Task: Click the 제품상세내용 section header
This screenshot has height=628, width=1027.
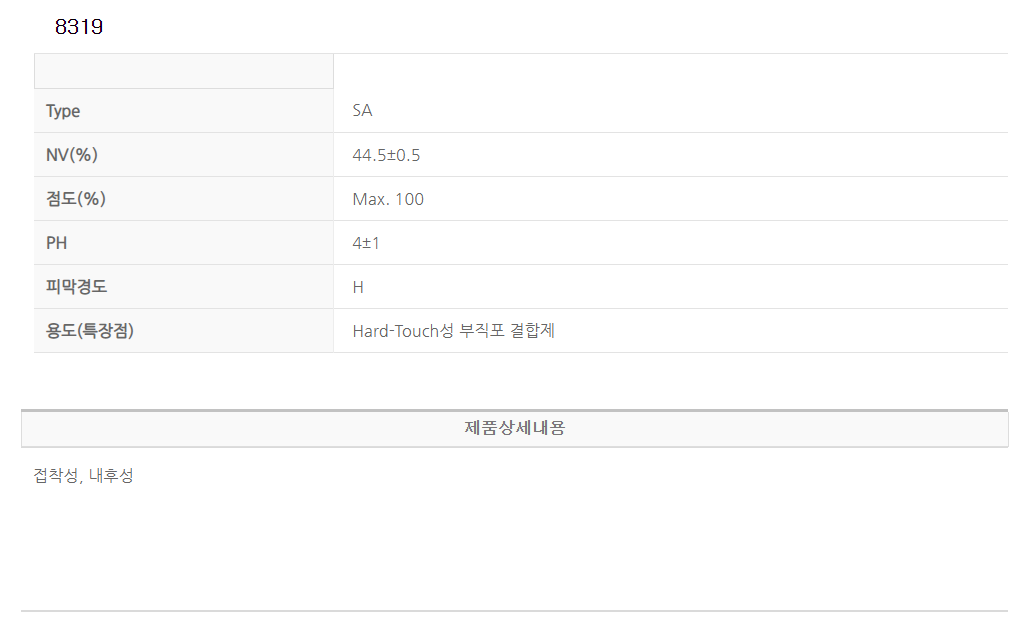Action: pyautogui.click(x=514, y=428)
